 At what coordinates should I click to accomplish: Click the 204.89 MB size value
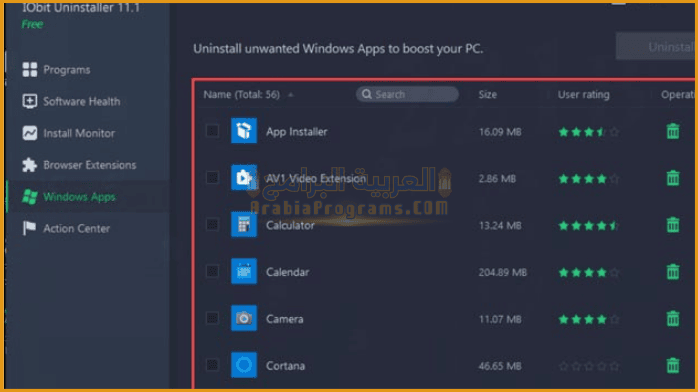[x=503, y=272]
